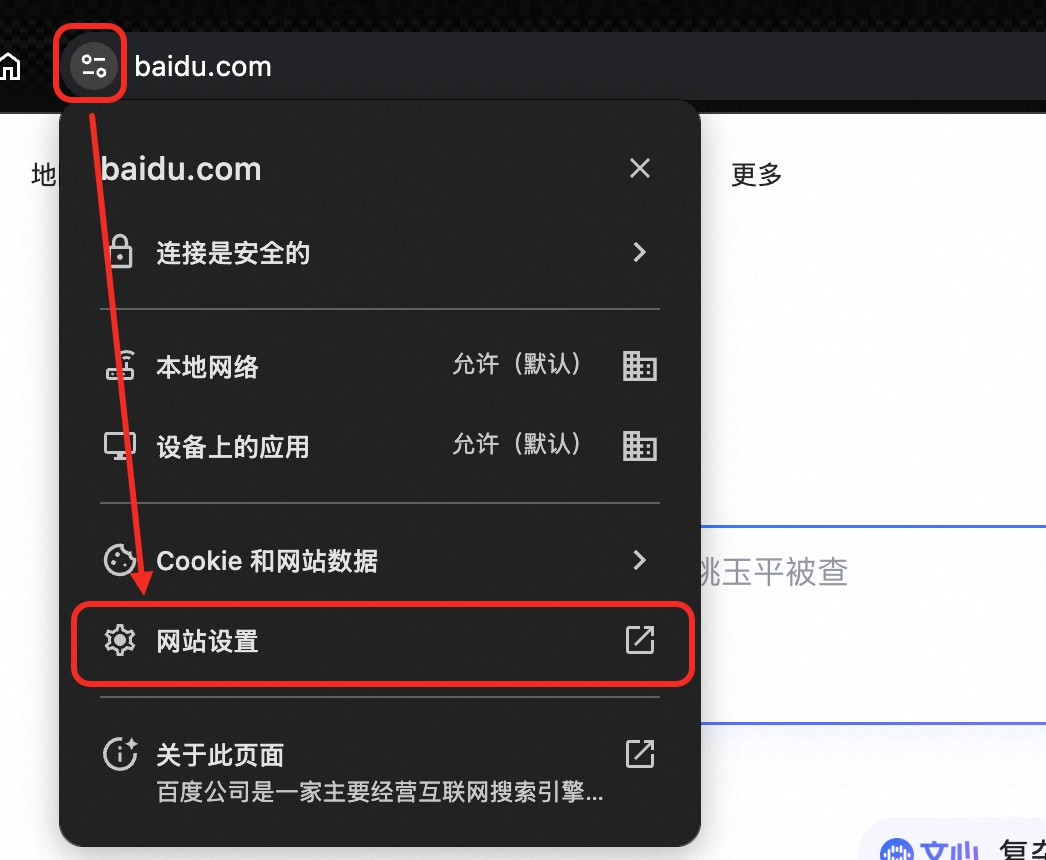Click the managed building icon beside 设备上的应用
1046x860 pixels.
pos(640,446)
